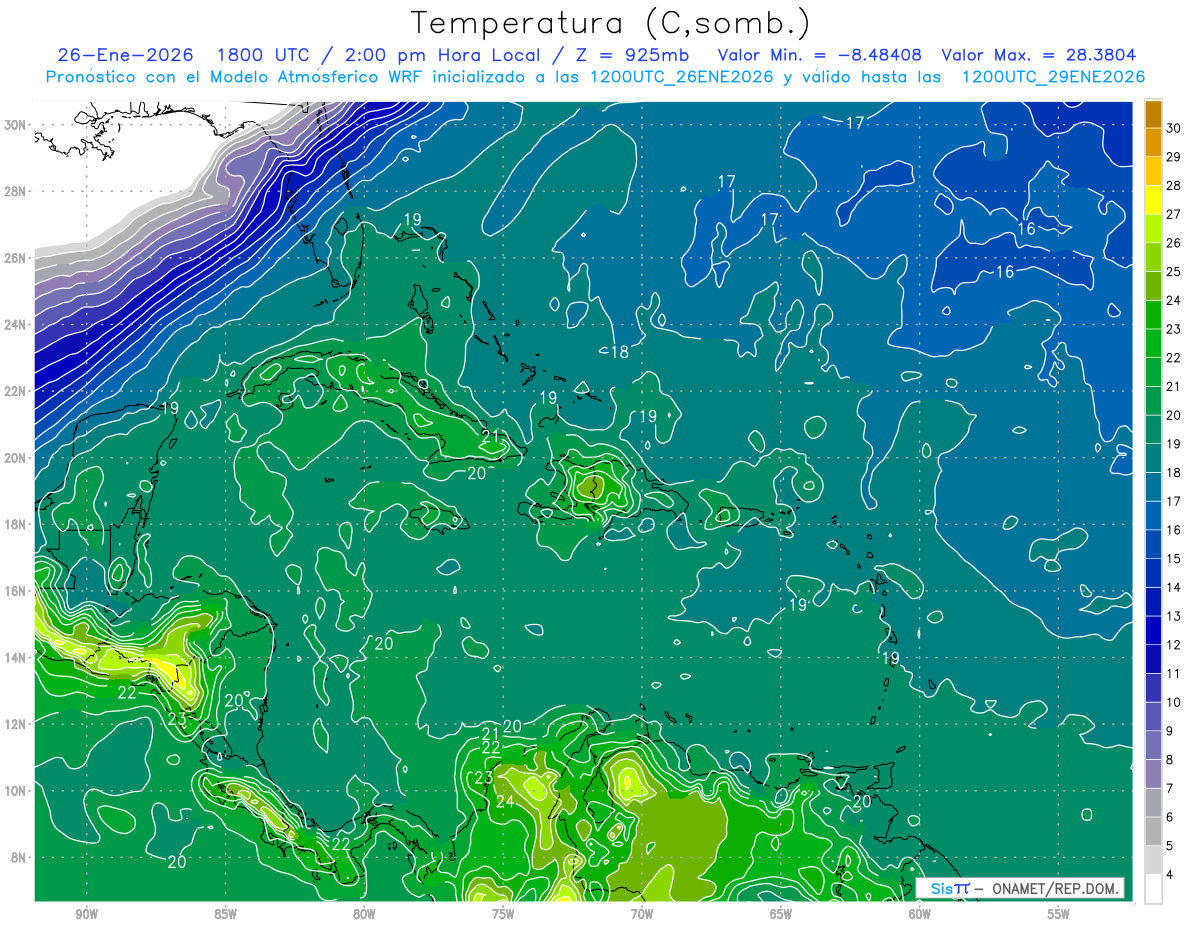Click the colorbar scale label 30

pos(1174,128)
